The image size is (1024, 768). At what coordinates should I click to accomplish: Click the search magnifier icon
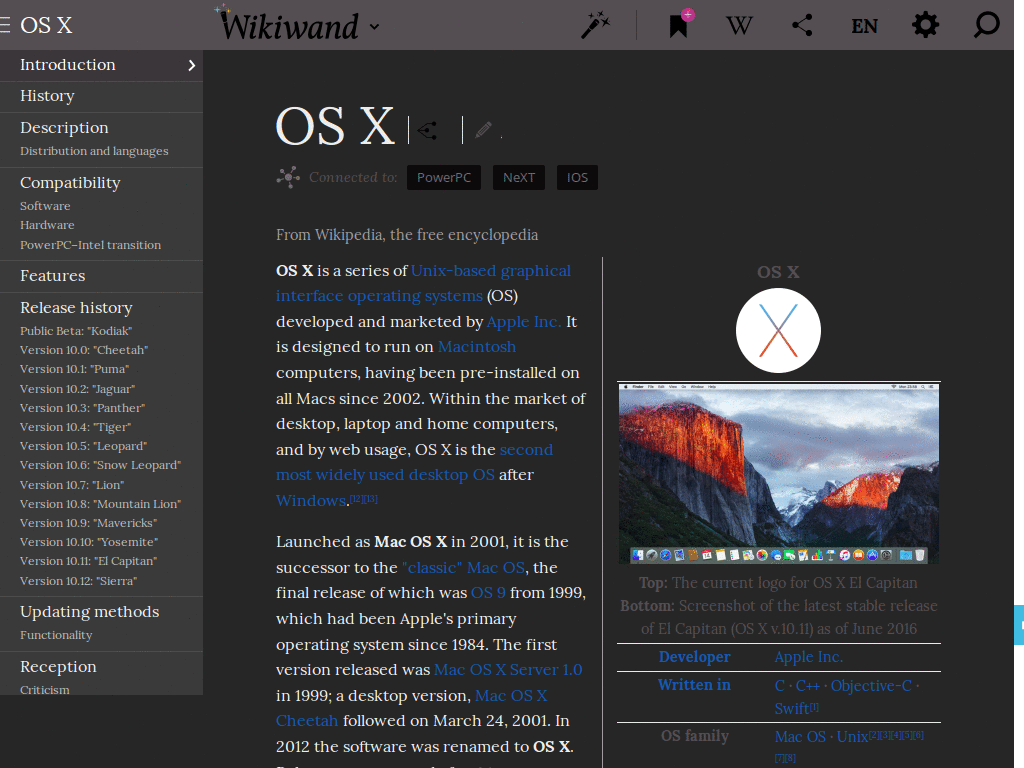(x=984, y=24)
